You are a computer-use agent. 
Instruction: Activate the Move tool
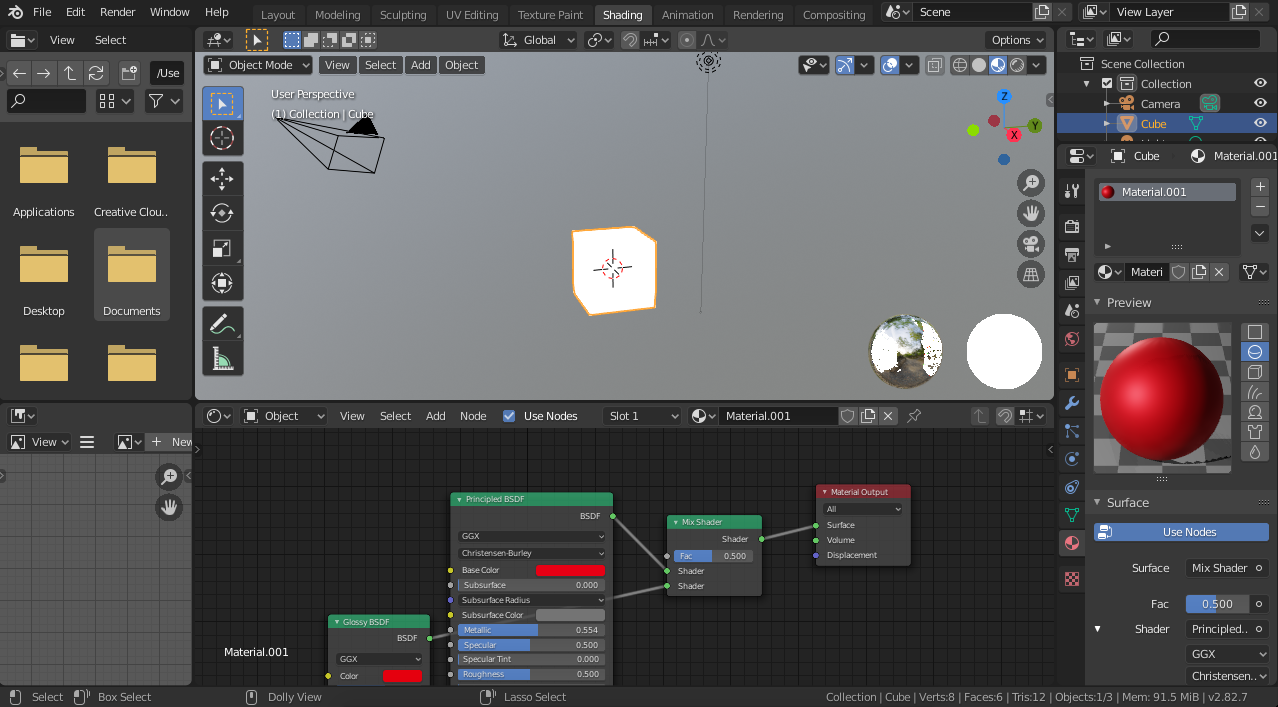[222, 179]
